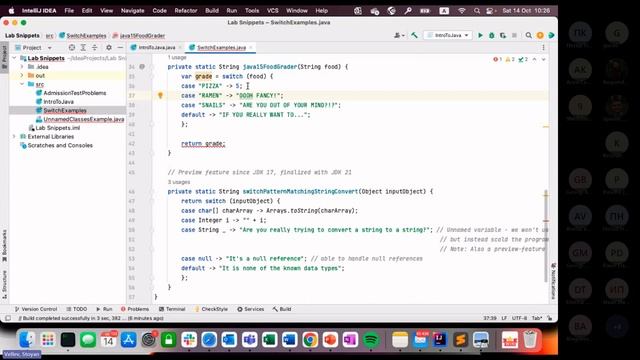Open the UTF-8 encoding selector in status bar
Image resolution: width=640 pixels, height=360 pixels.
(x=519, y=318)
